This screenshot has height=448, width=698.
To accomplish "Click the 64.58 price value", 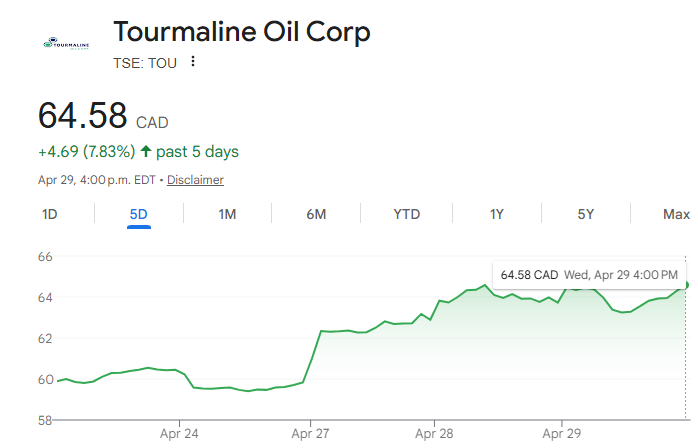I will [83, 115].
